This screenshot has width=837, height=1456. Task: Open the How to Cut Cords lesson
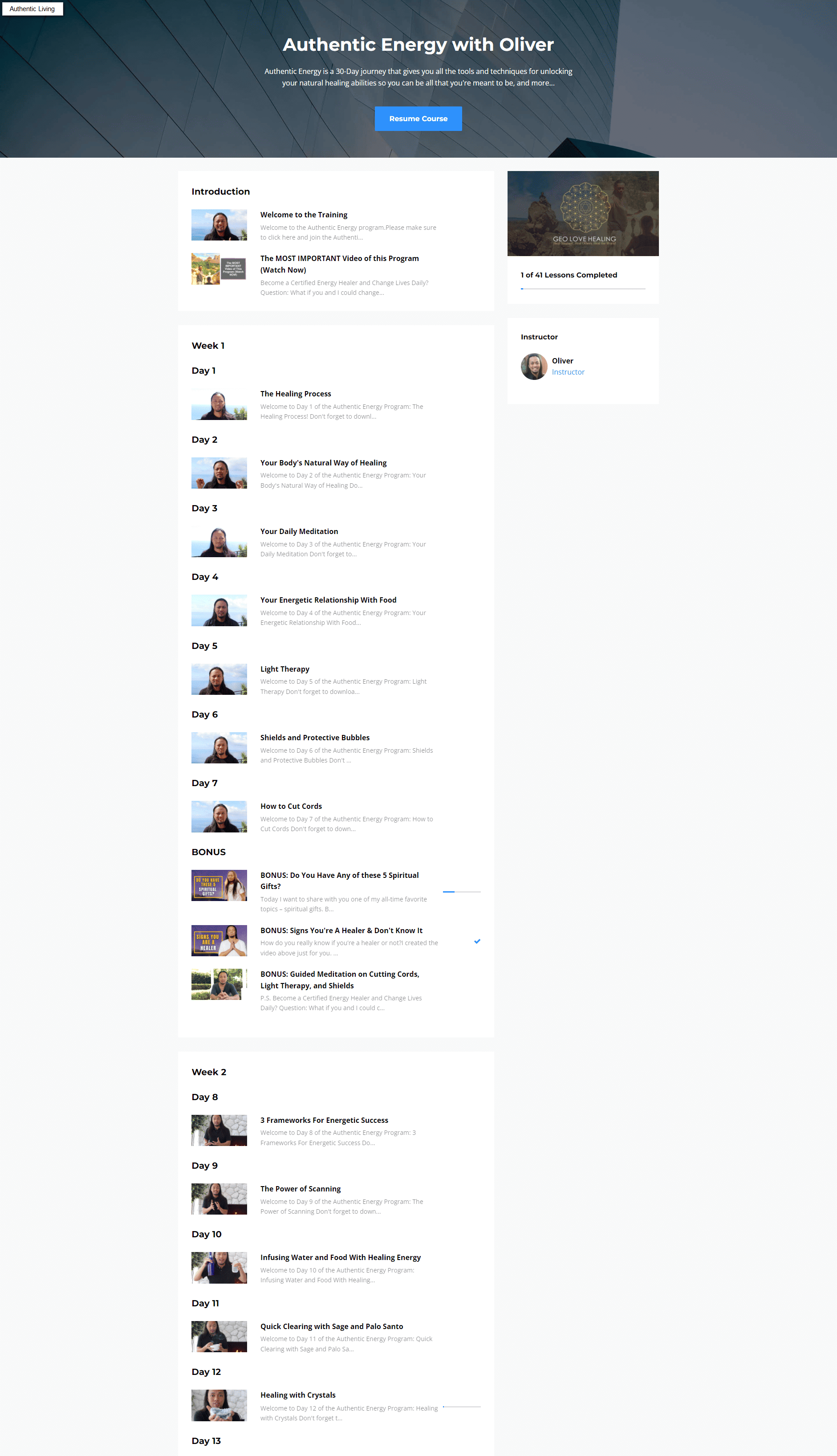pos(291,806)
